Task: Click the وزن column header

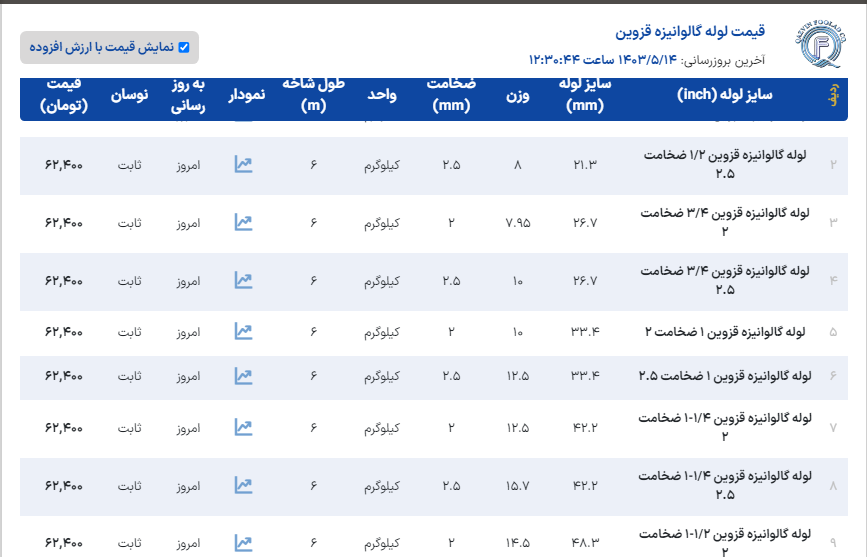Action: click(x=517, y=95)
